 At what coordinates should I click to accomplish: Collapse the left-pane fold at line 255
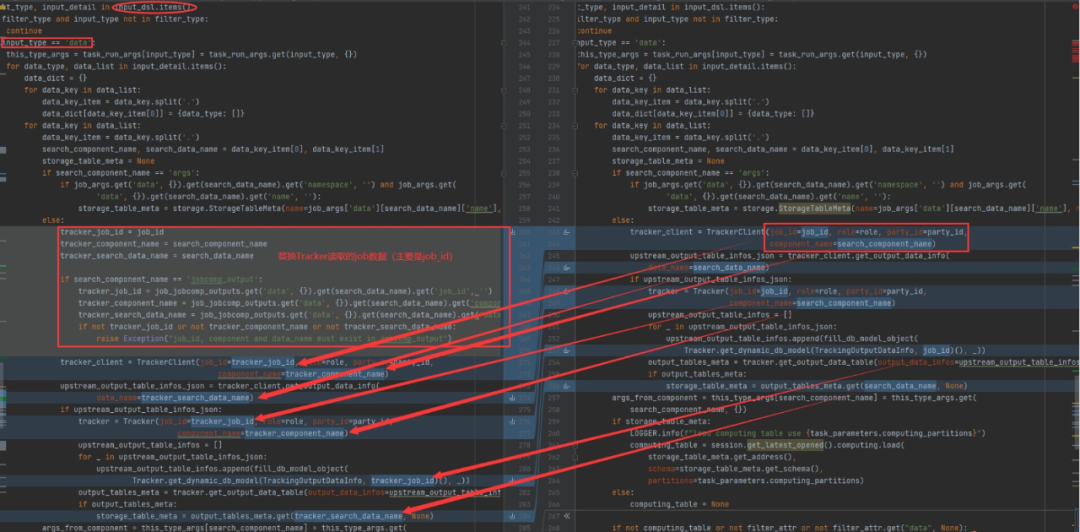(x=505, y=172)
